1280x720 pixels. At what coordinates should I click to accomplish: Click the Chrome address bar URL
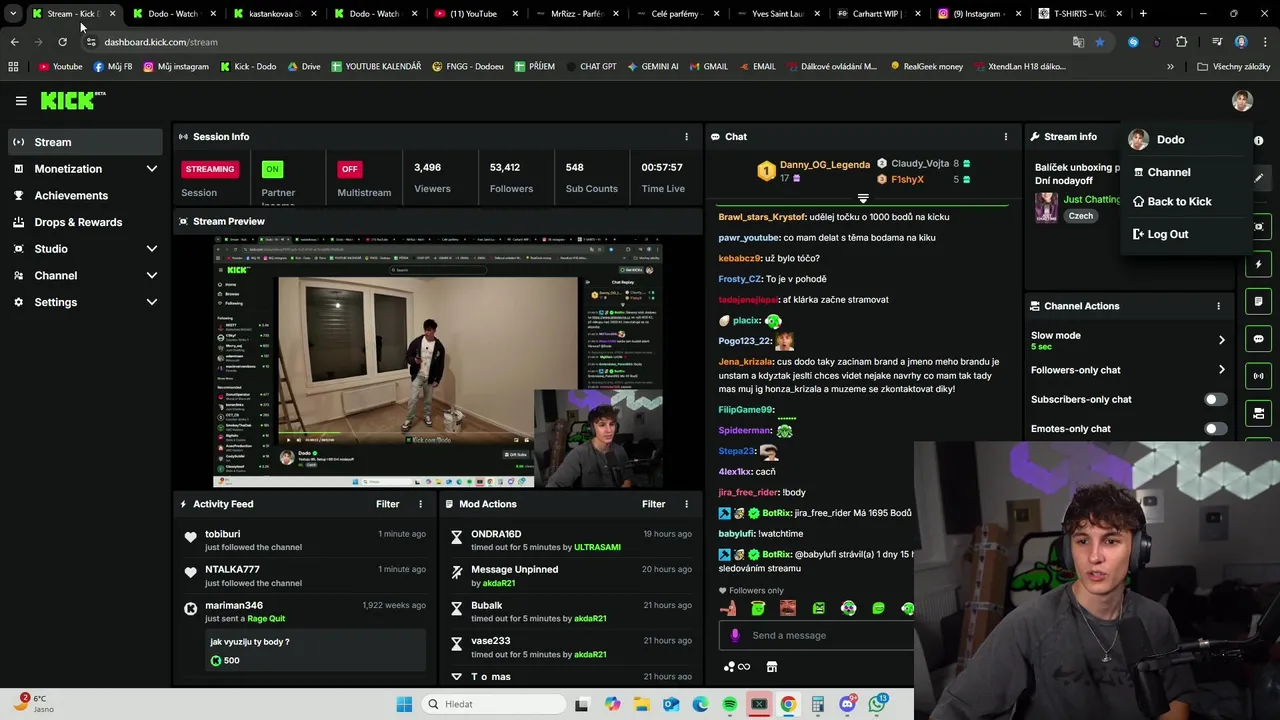coord(160,42)
